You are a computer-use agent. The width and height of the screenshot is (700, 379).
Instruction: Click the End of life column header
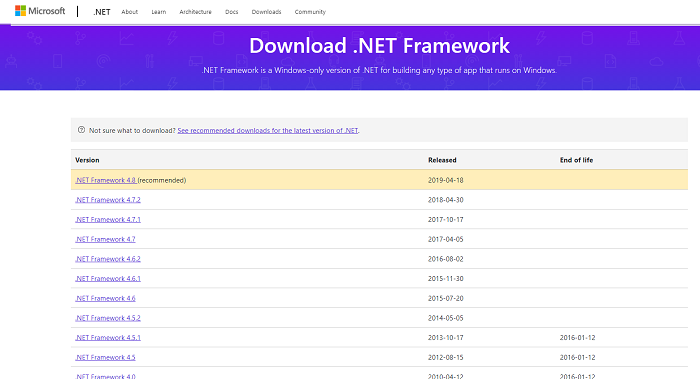click(x=576, y=160)
